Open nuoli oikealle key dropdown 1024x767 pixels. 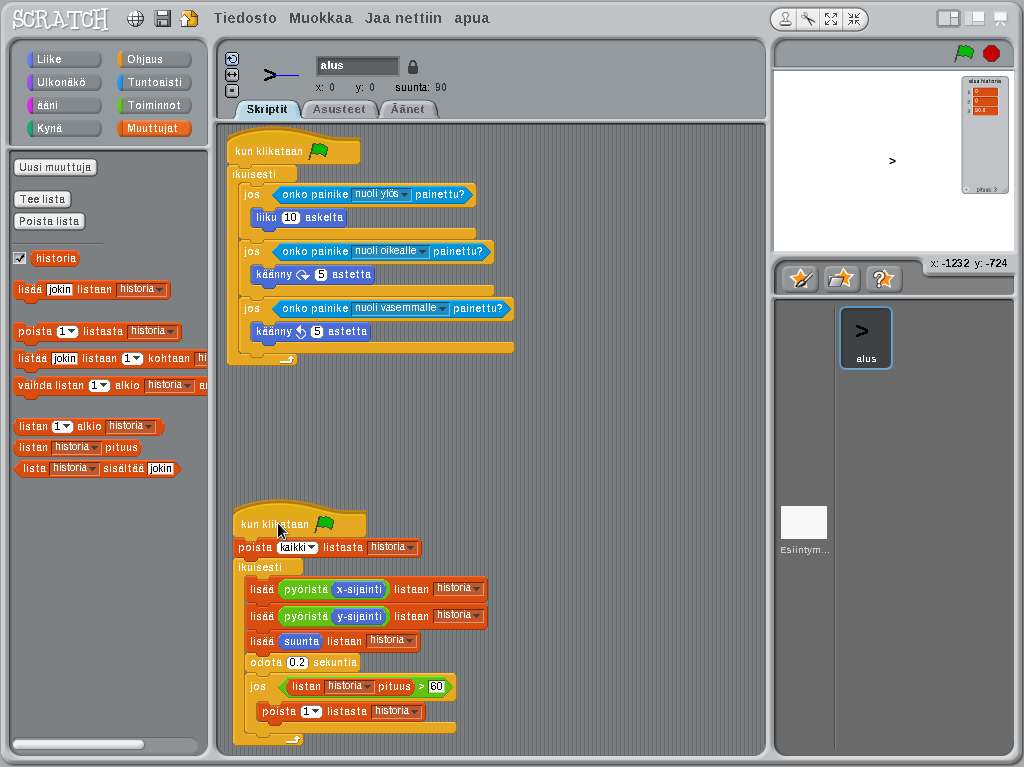pyautogui.click(x=391, y=251)
